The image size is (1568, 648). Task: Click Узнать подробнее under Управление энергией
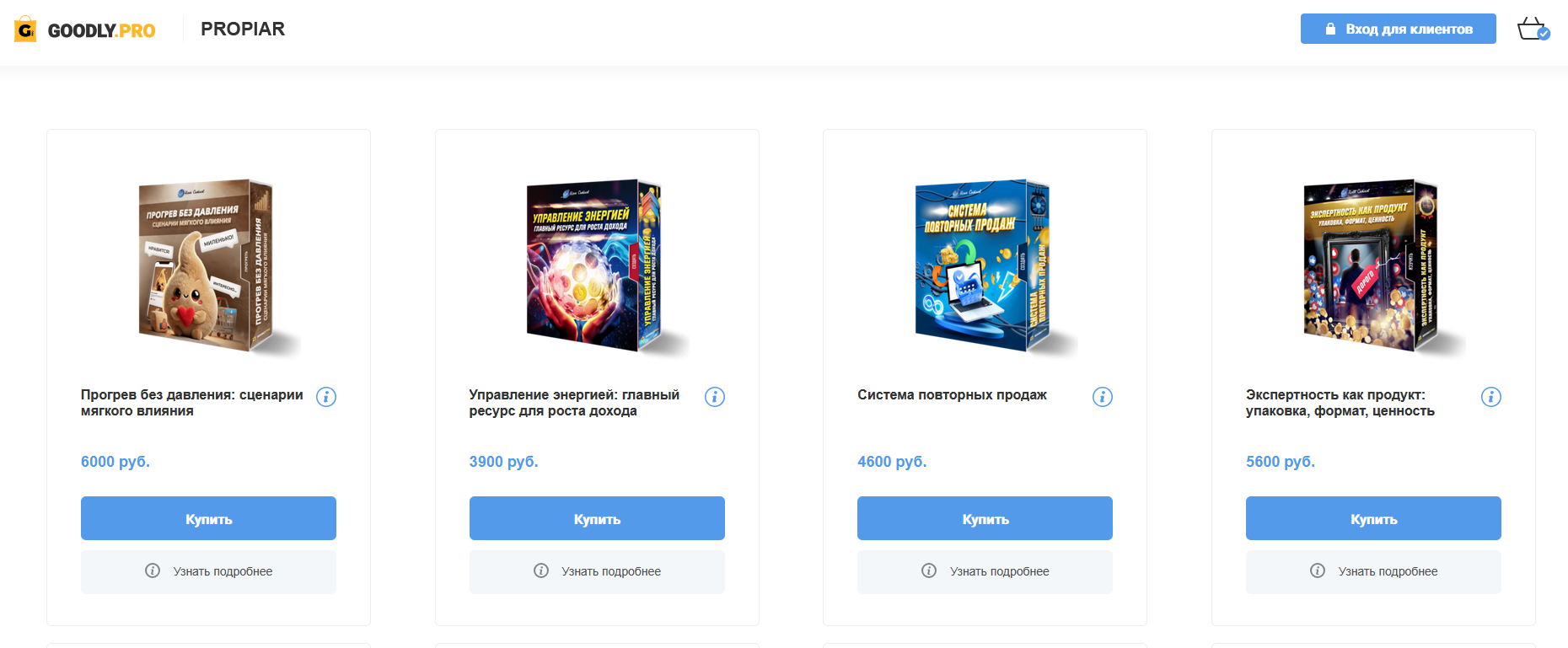(597, 571)
